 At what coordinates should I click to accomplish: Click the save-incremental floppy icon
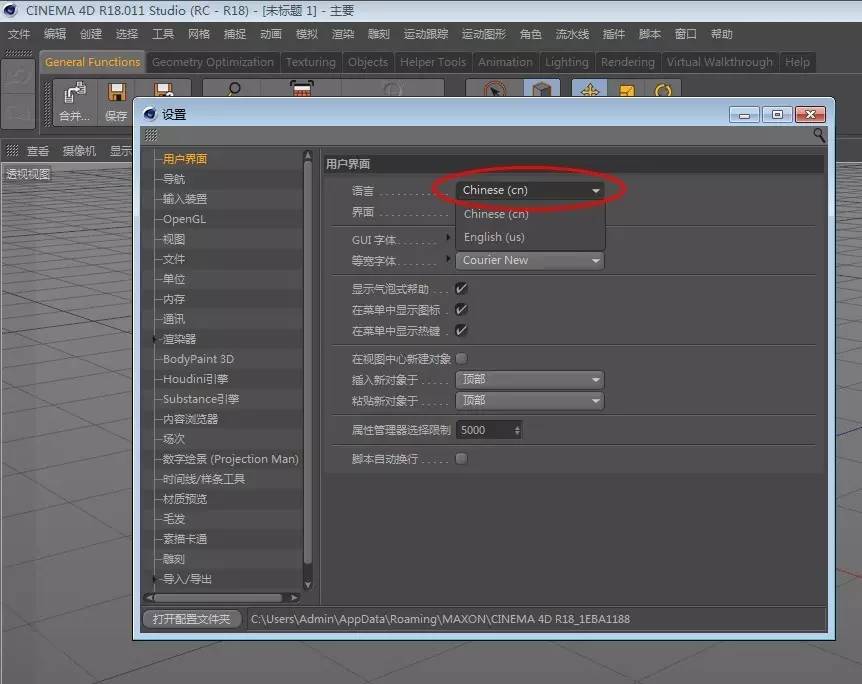coord(163,90)
